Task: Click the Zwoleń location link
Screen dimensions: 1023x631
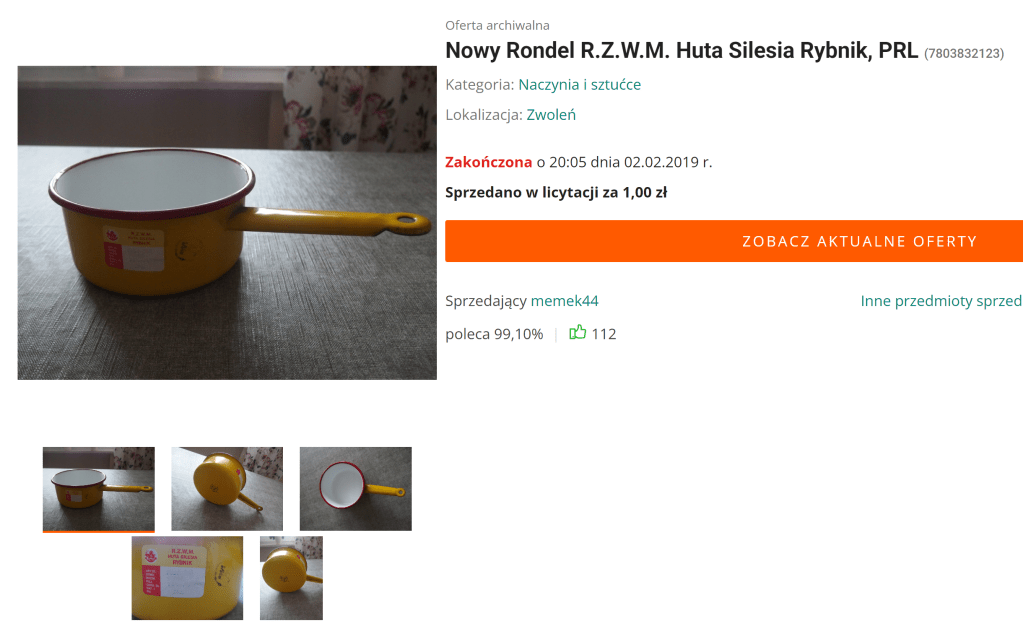Action: [x=551, y=115]
